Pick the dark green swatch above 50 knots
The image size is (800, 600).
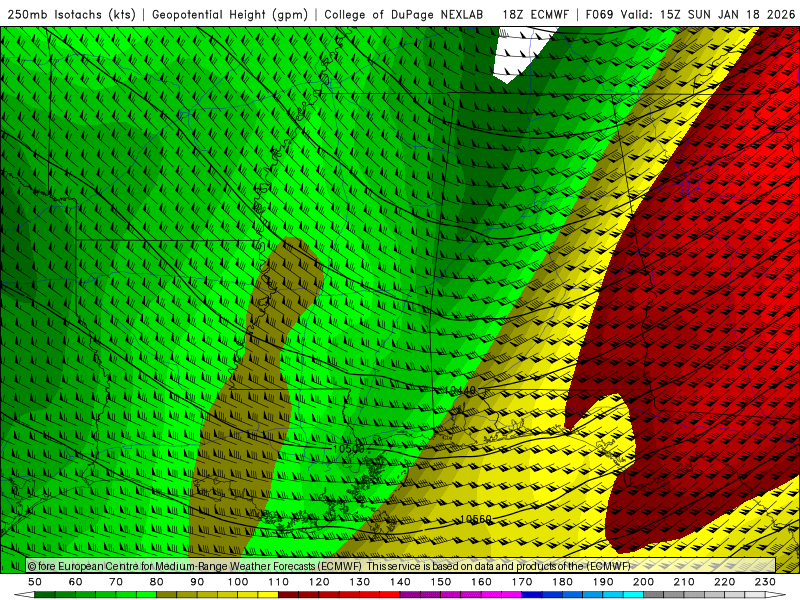pos(45,595)
